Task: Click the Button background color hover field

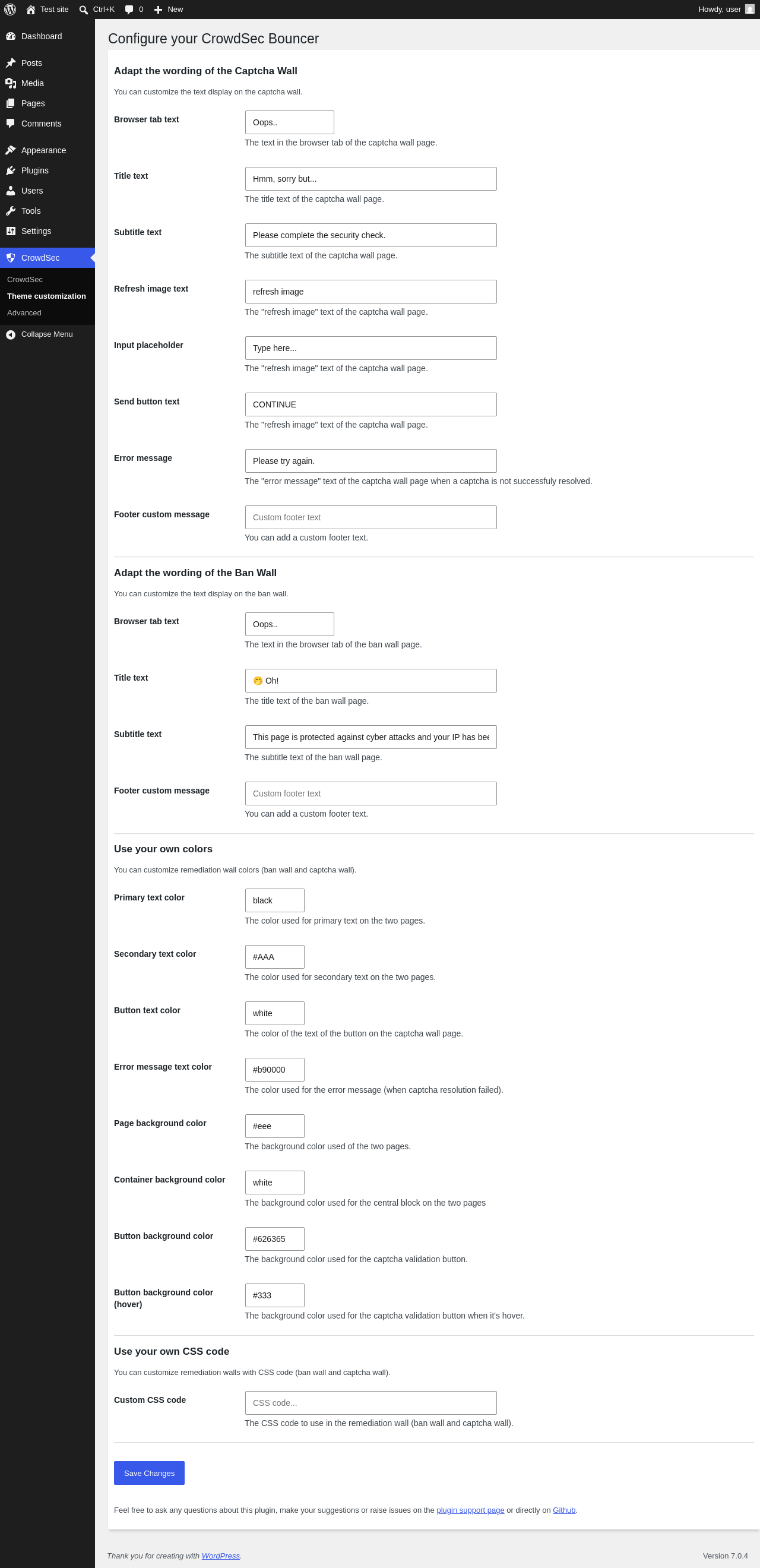Action: 274,1295
